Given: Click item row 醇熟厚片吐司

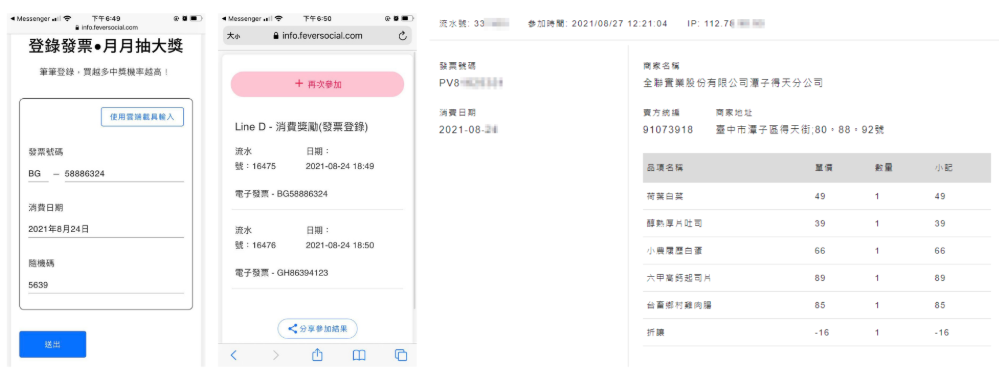Looking at the screenshot, I should pos(817,224).
